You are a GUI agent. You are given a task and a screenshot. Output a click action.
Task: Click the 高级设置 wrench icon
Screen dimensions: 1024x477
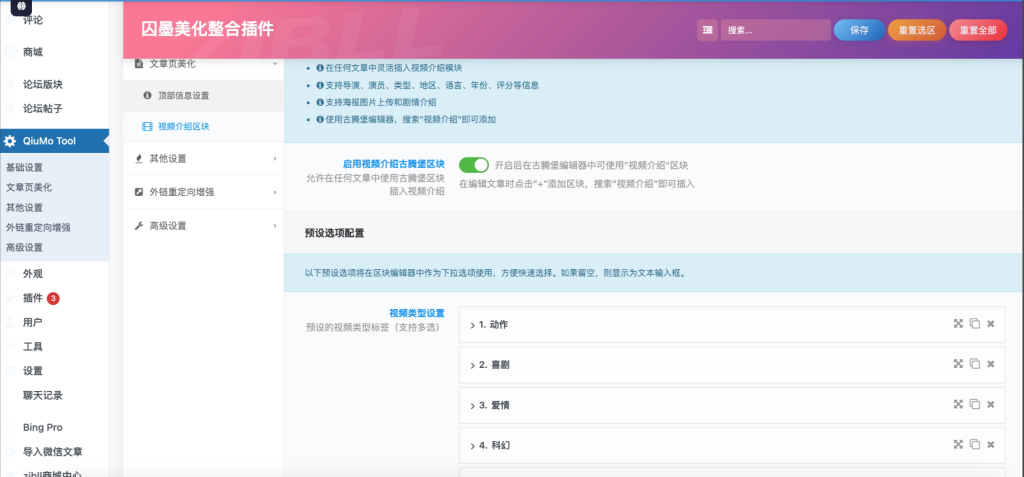coord(138,226)
